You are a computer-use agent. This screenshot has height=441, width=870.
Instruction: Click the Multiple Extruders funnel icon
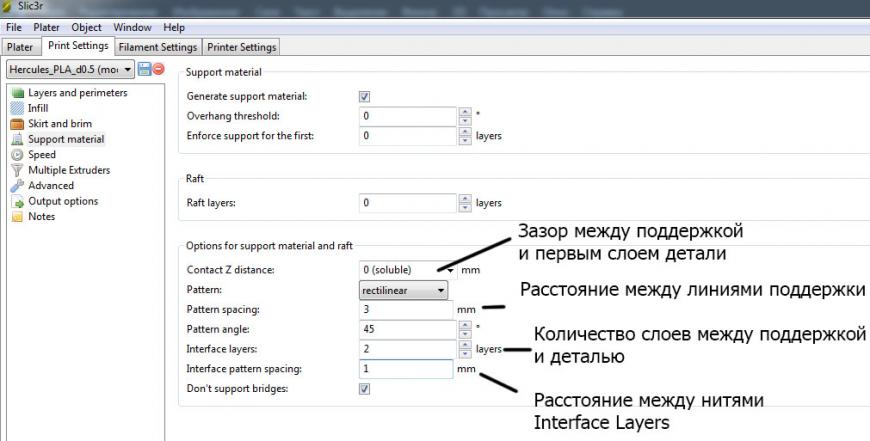point(17,170)
